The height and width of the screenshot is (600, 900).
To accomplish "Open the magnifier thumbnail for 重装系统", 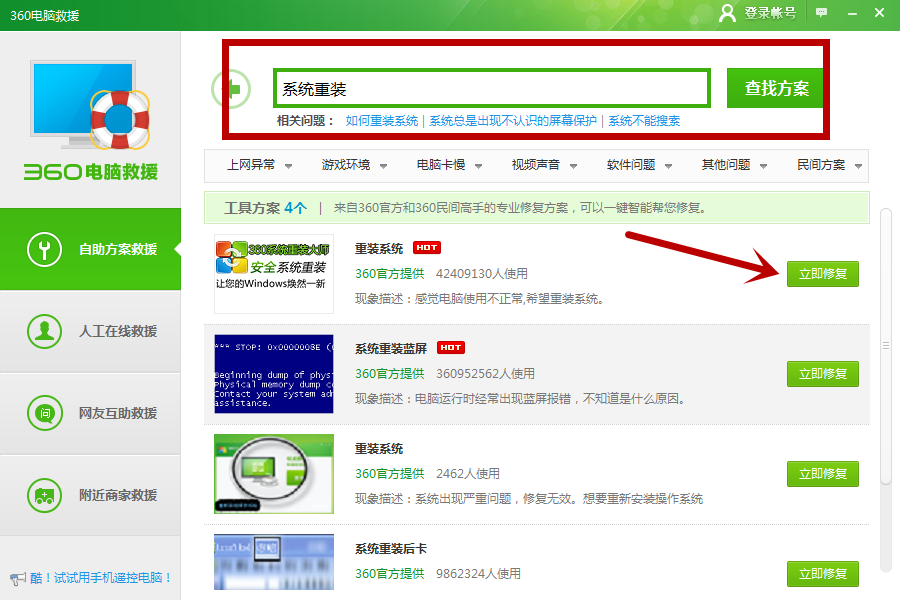I will [274, 474].
